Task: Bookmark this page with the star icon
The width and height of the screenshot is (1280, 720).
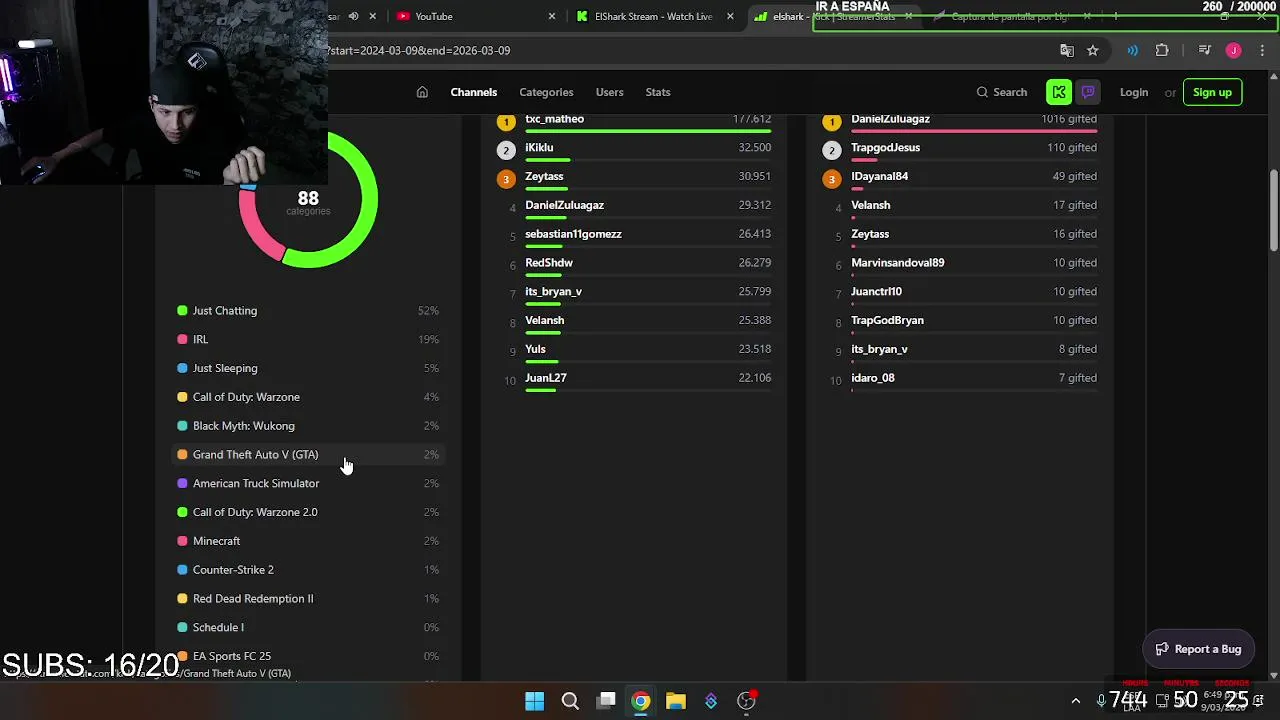Action: 1093,50
